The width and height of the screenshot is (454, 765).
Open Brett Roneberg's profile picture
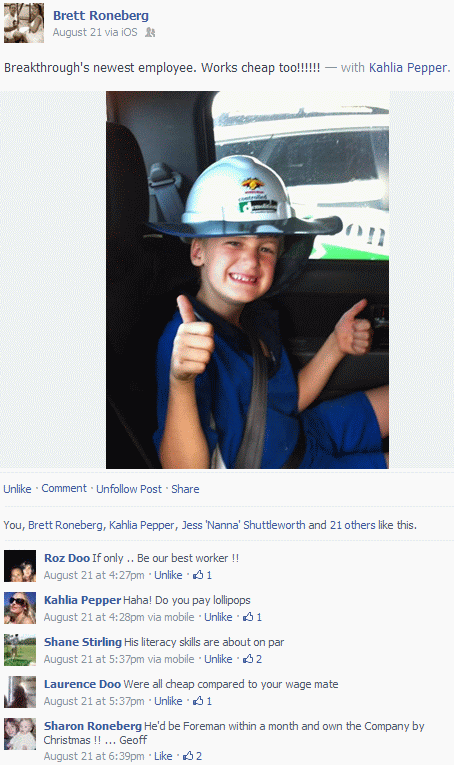pyautogui.click(x=24, y=23)
